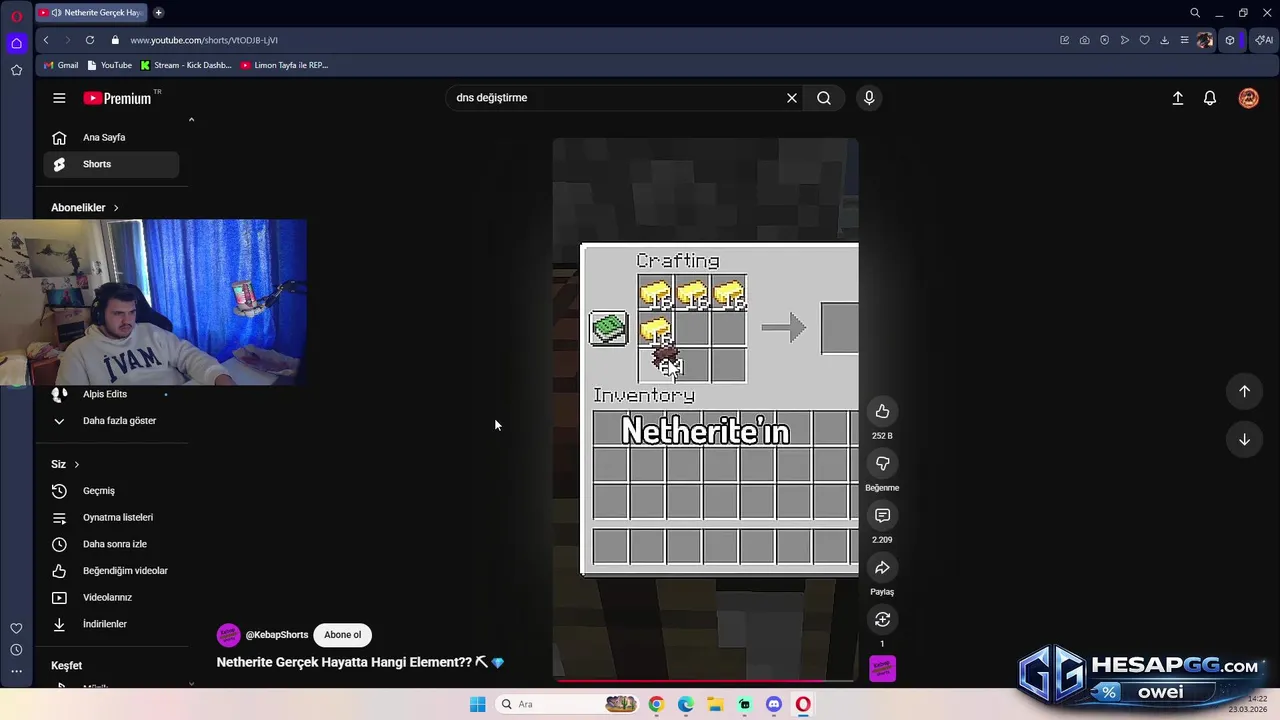Open the YouTube hamburger guide menu
Viewport: 1280px width, 720px height.
(59, 98)
